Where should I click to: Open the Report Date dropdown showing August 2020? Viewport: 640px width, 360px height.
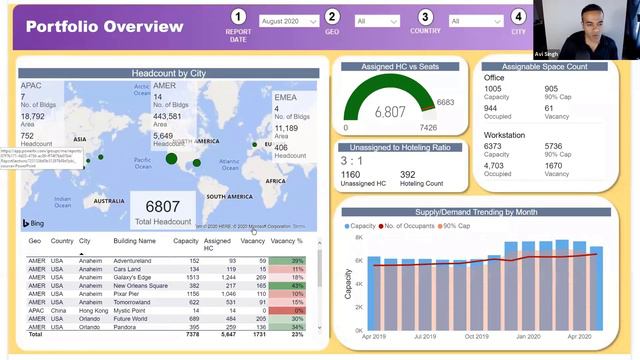[289, 21]
